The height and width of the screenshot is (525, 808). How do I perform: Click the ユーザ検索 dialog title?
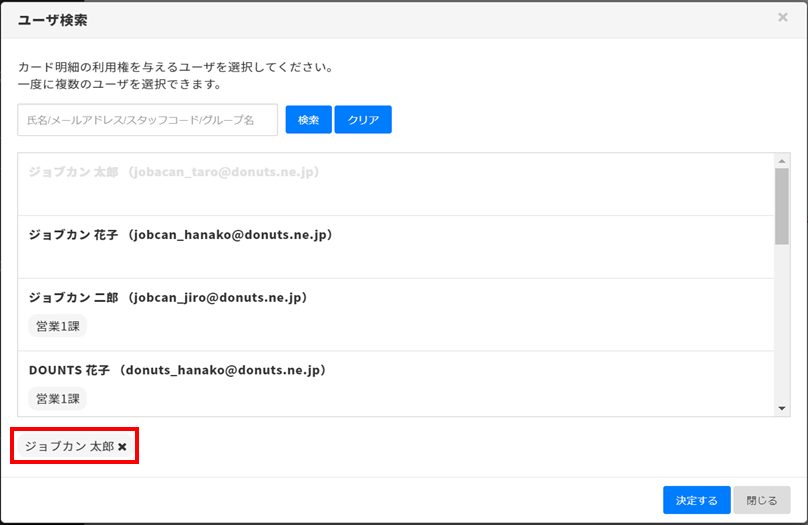pos(51,19)
